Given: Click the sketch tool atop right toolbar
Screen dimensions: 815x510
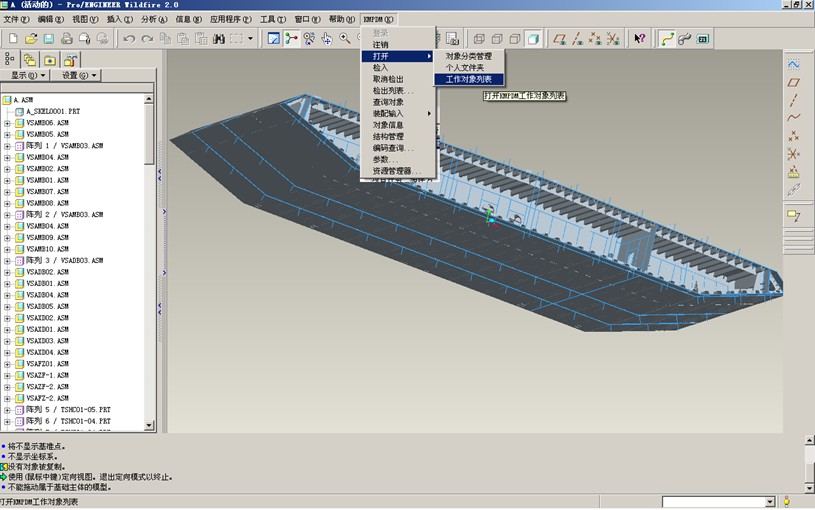Looking at the screenshot, I should pos(794,65).
